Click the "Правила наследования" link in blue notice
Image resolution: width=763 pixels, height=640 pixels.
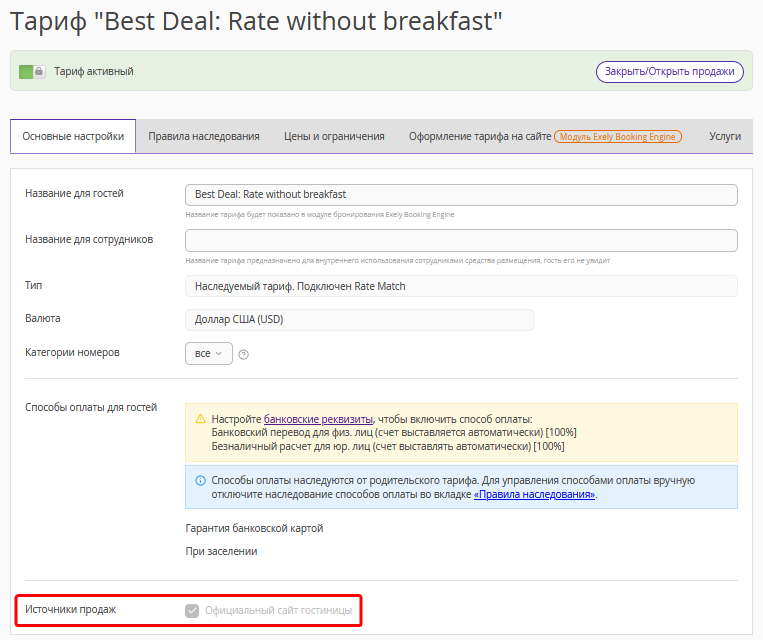534,494
